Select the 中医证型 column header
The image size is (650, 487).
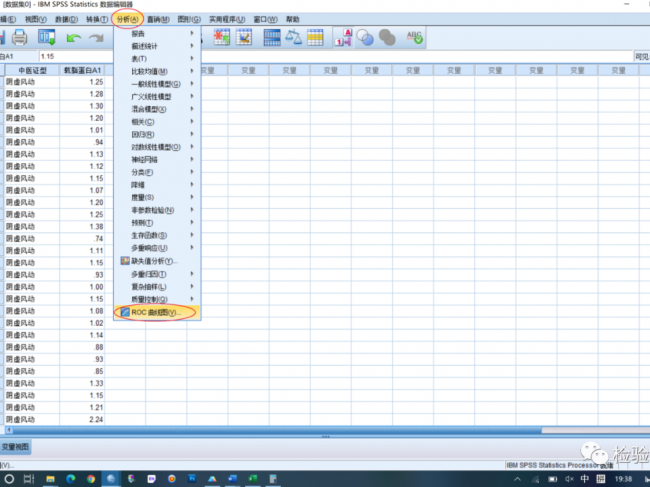click(x=32, y=70)
